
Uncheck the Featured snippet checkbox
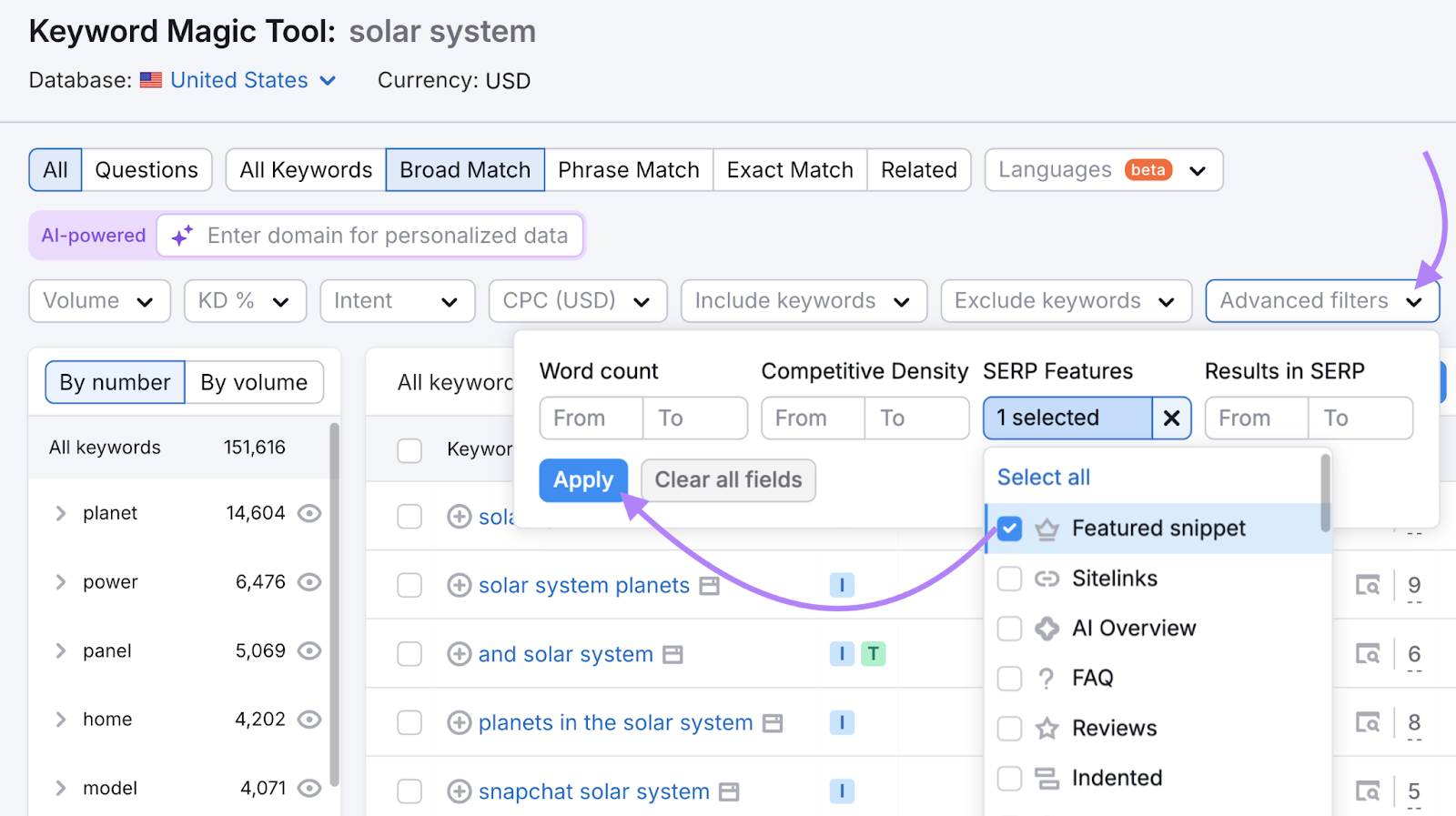1009,529
